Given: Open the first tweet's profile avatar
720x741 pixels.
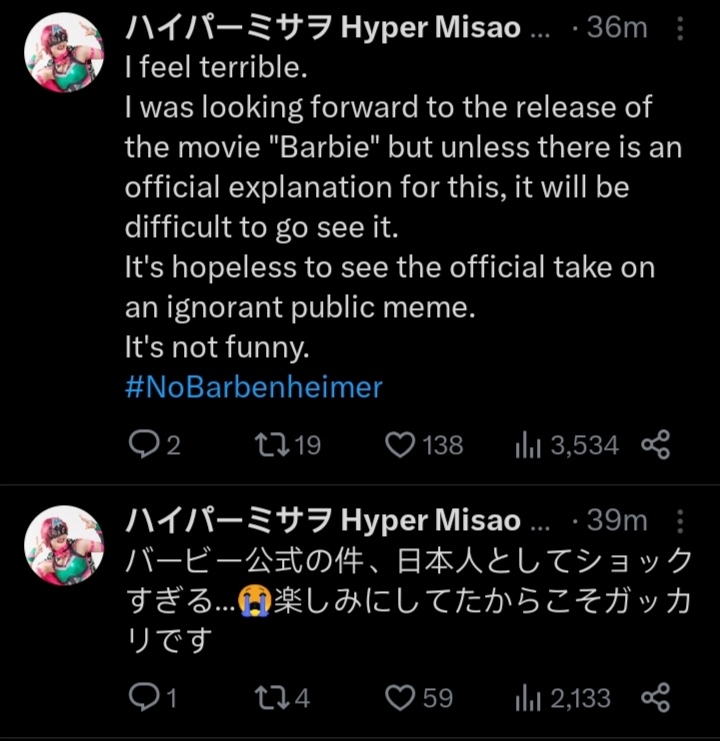Looking at the screenshot, I should coord(63,53).
